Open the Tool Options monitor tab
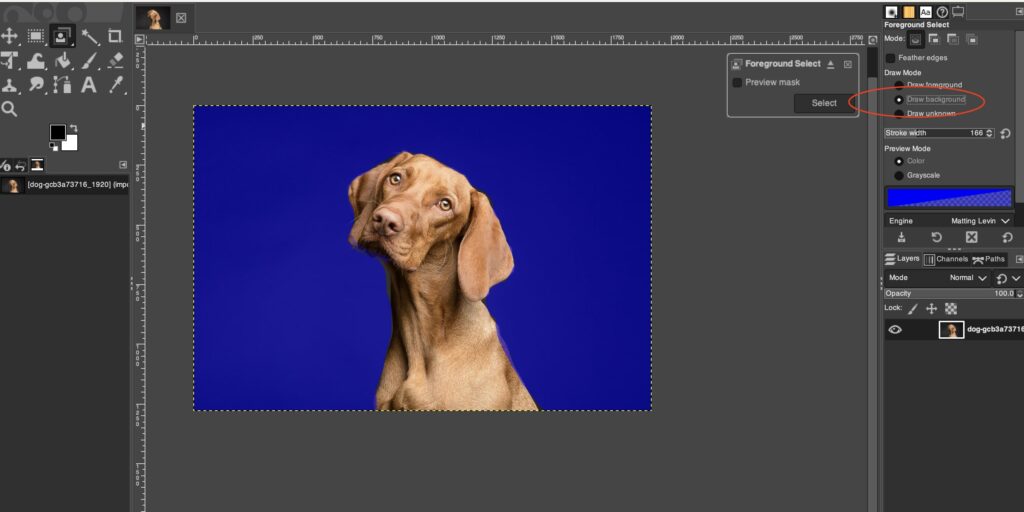1024x512 pixels. click(x=958, y=12)
